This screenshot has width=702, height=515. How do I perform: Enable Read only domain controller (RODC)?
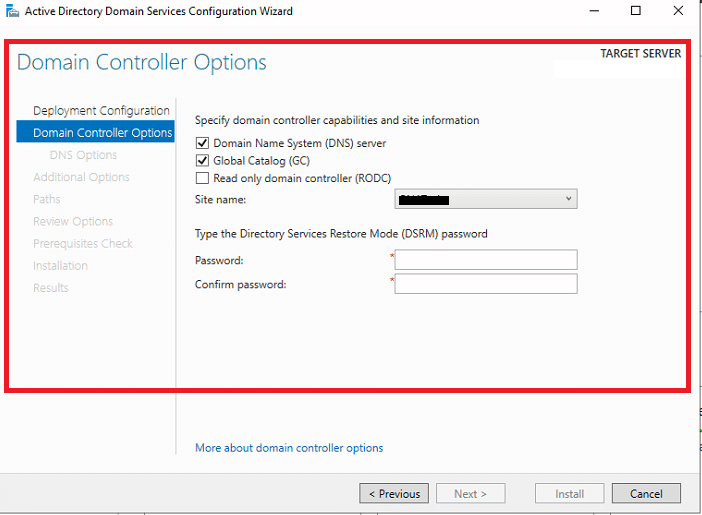point(202,178)
